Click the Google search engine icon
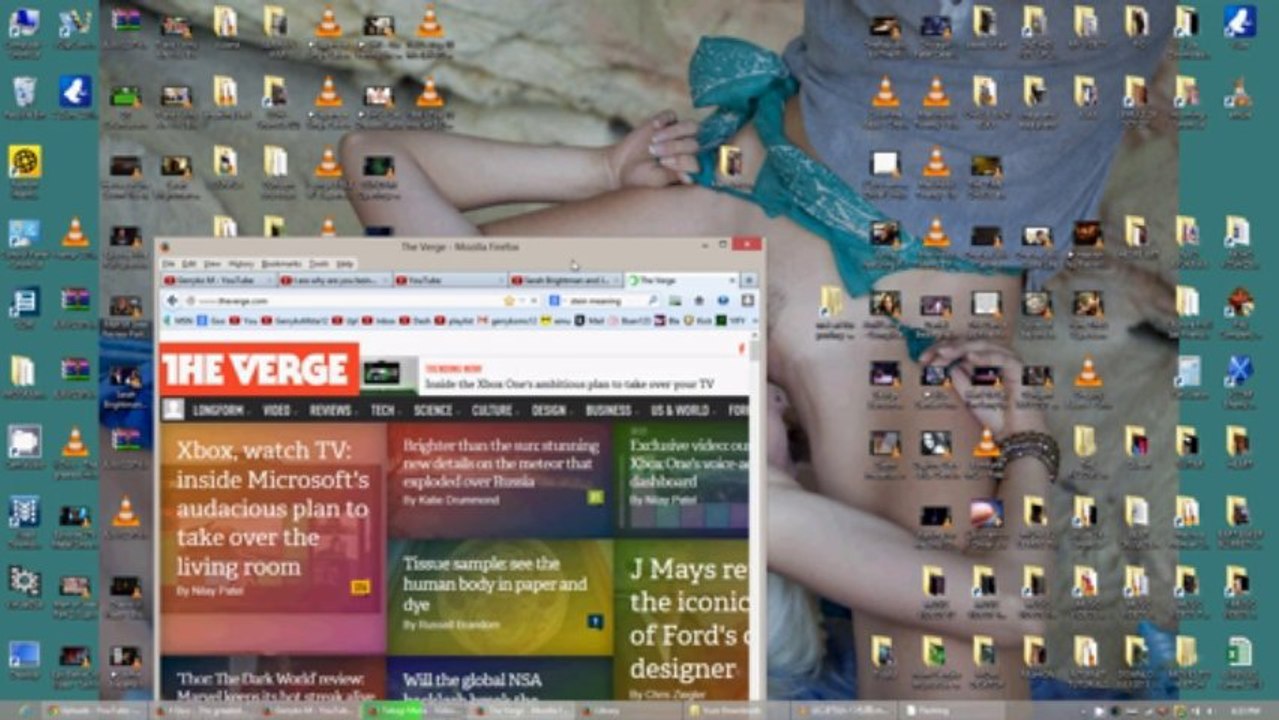Screen dimensions: 1279x720 (x=554, y=300)
